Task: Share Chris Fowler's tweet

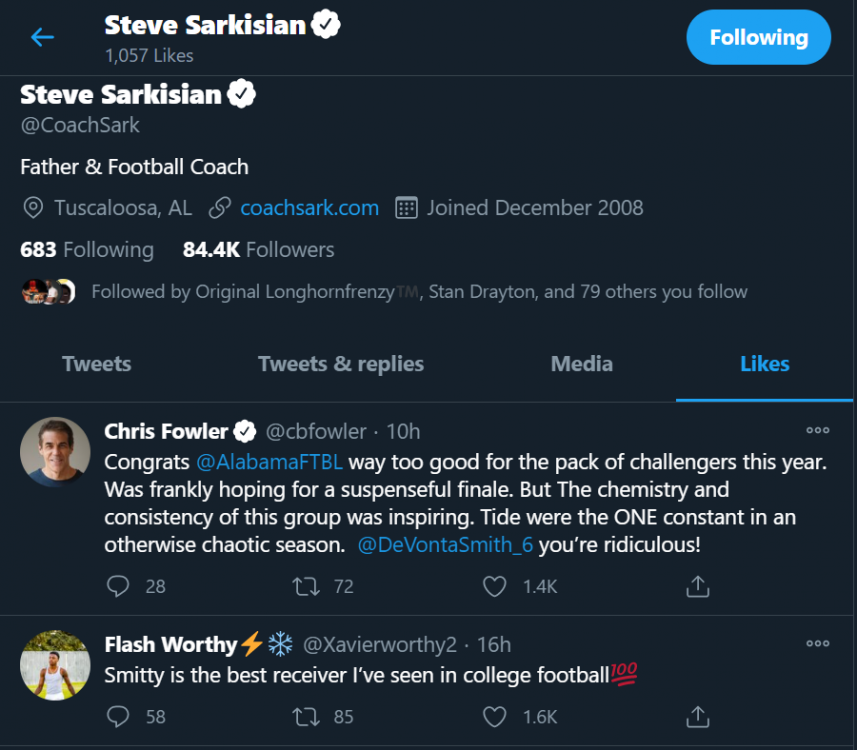Action: [x=698, y=586]
